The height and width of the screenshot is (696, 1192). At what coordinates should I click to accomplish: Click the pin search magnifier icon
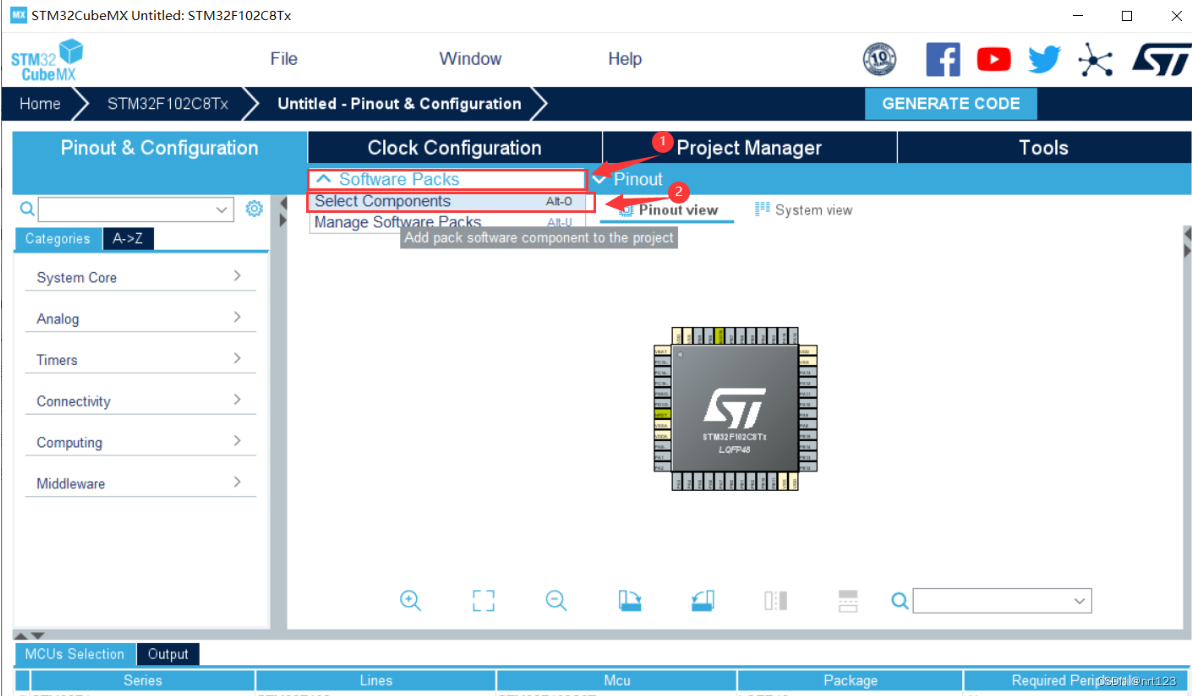click(x=899, y=601)
